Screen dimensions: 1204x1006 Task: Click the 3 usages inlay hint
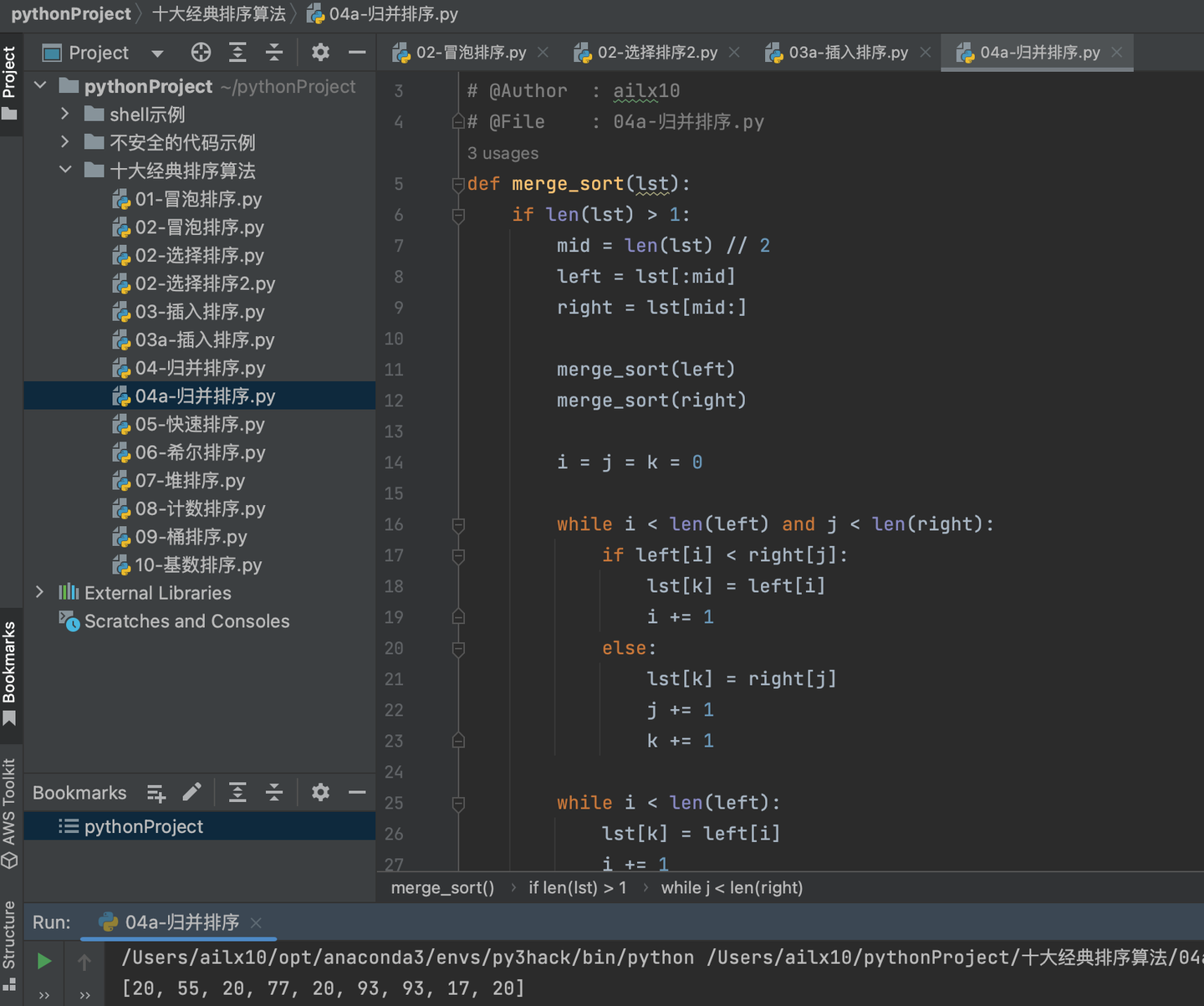tap(503, 153)
